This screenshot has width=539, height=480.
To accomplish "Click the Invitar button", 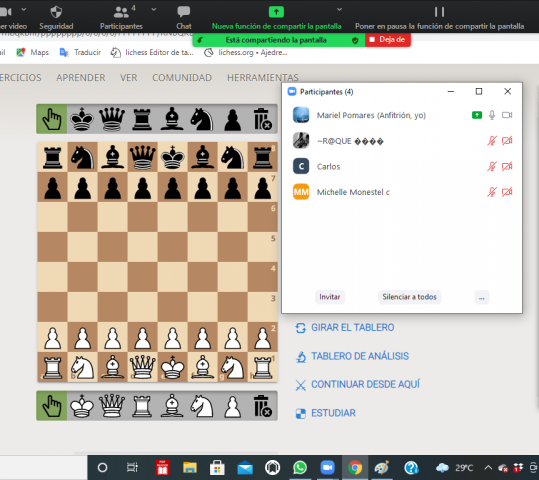I will (330, 297).
